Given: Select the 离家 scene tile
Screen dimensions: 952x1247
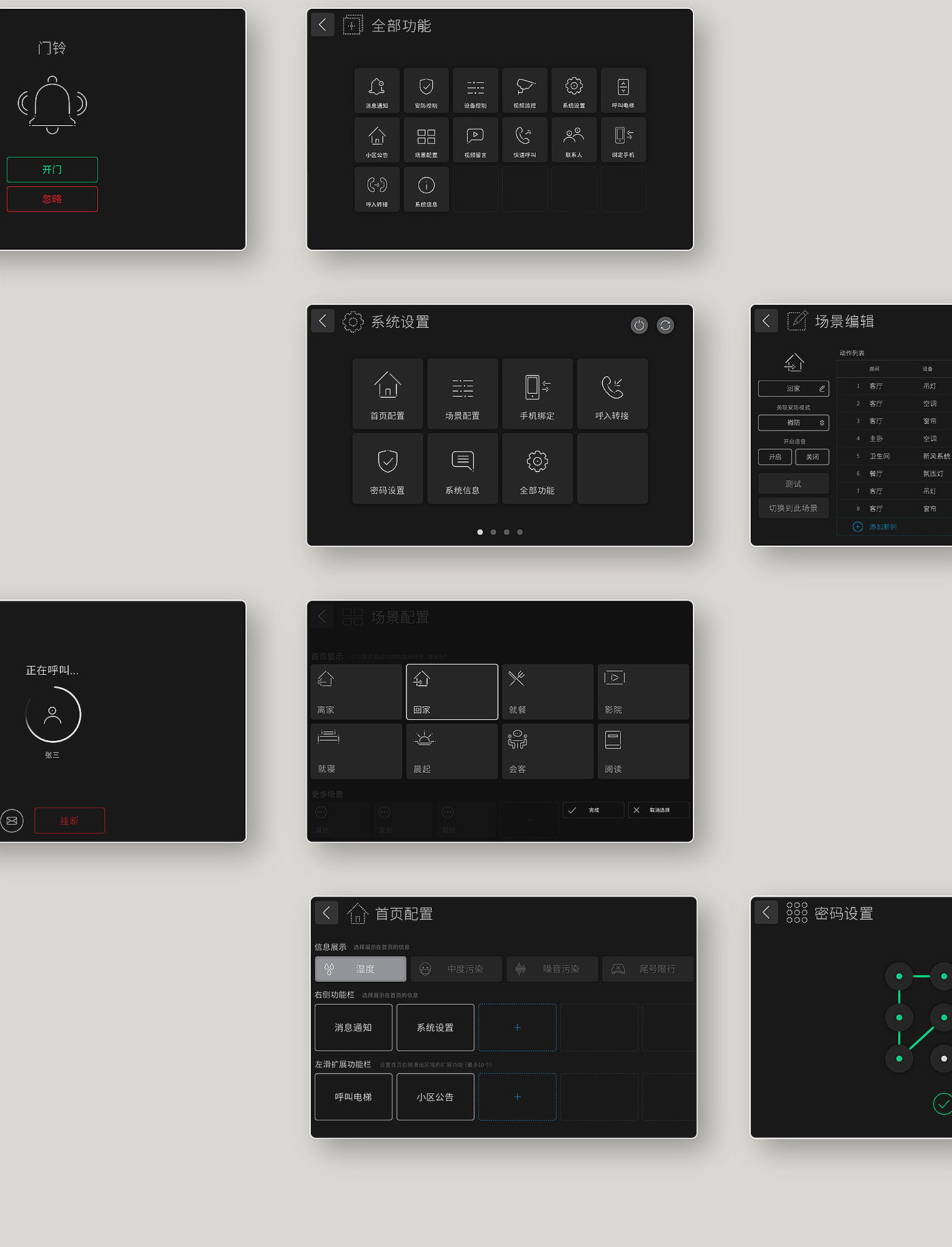Looking at the screenshot, I should tap(356, 692).
